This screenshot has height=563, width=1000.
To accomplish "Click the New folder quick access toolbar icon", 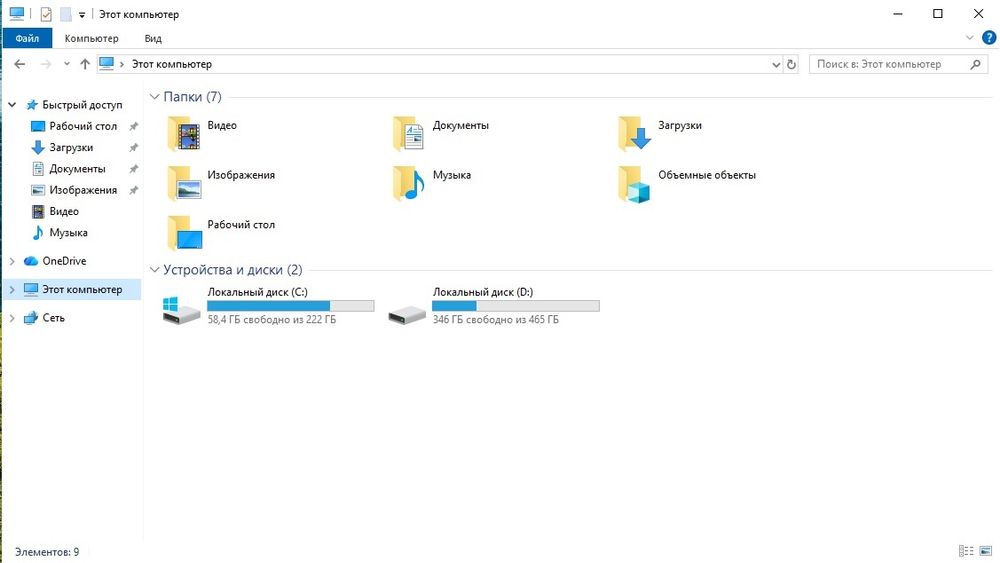I will (x=66, y=14).
